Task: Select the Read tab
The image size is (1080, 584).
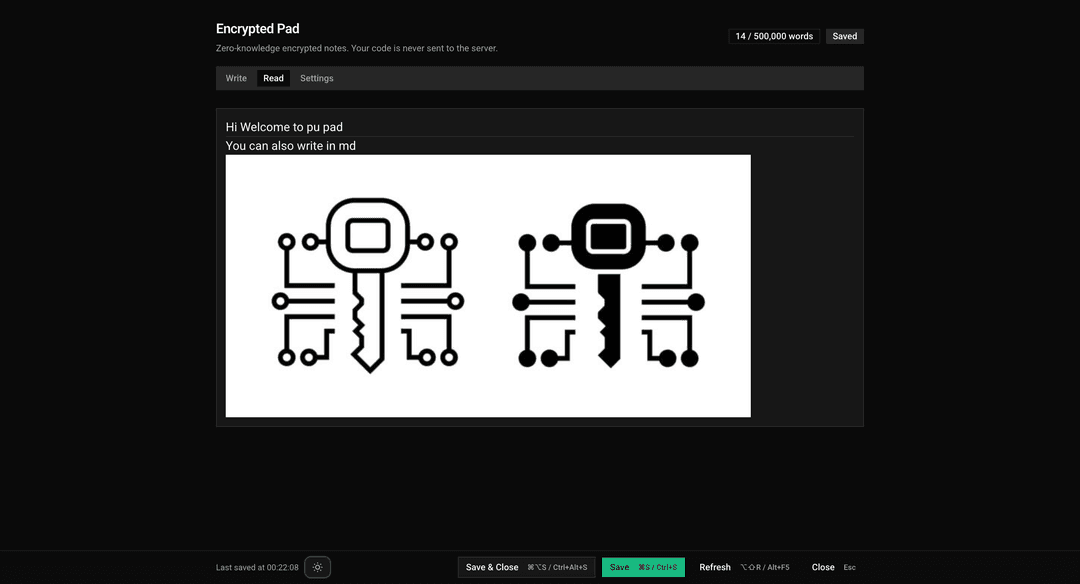Action: coord(273,78)
